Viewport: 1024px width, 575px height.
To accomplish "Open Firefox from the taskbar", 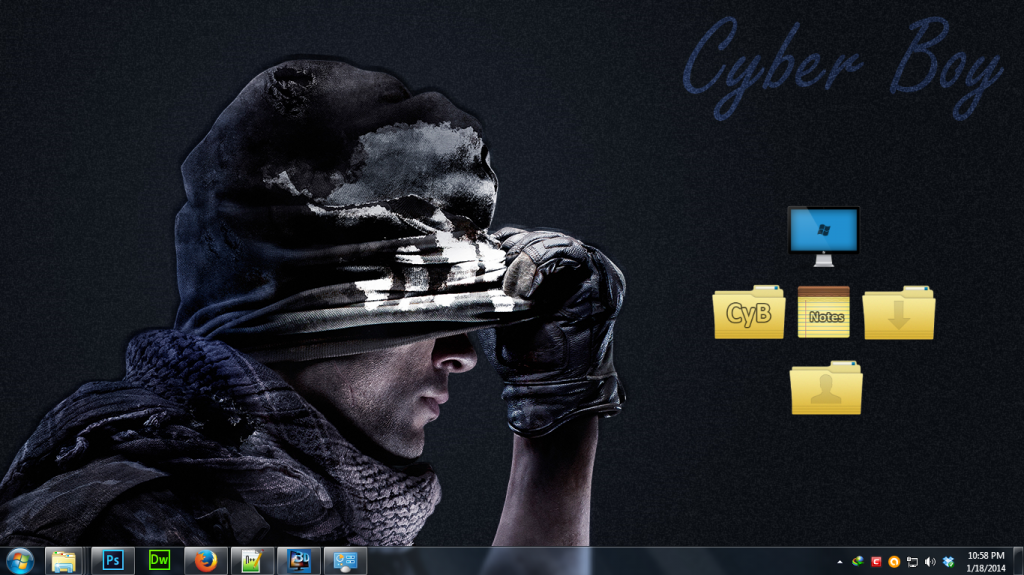I will click(x=206, y=561).
